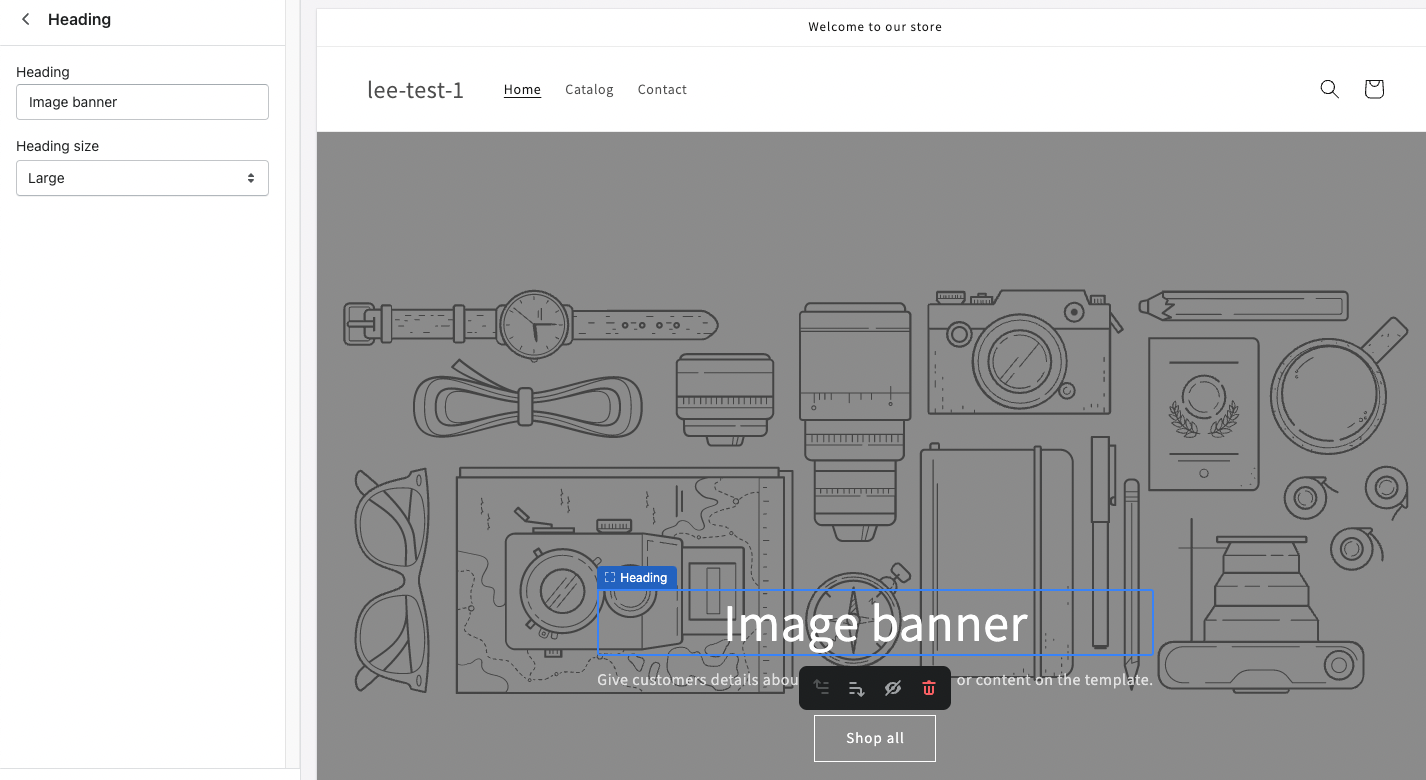The height and width of the screenshot is (780, 1426).
Task: Select the Heading block badge on banner
Action: (x=637, y=577)
